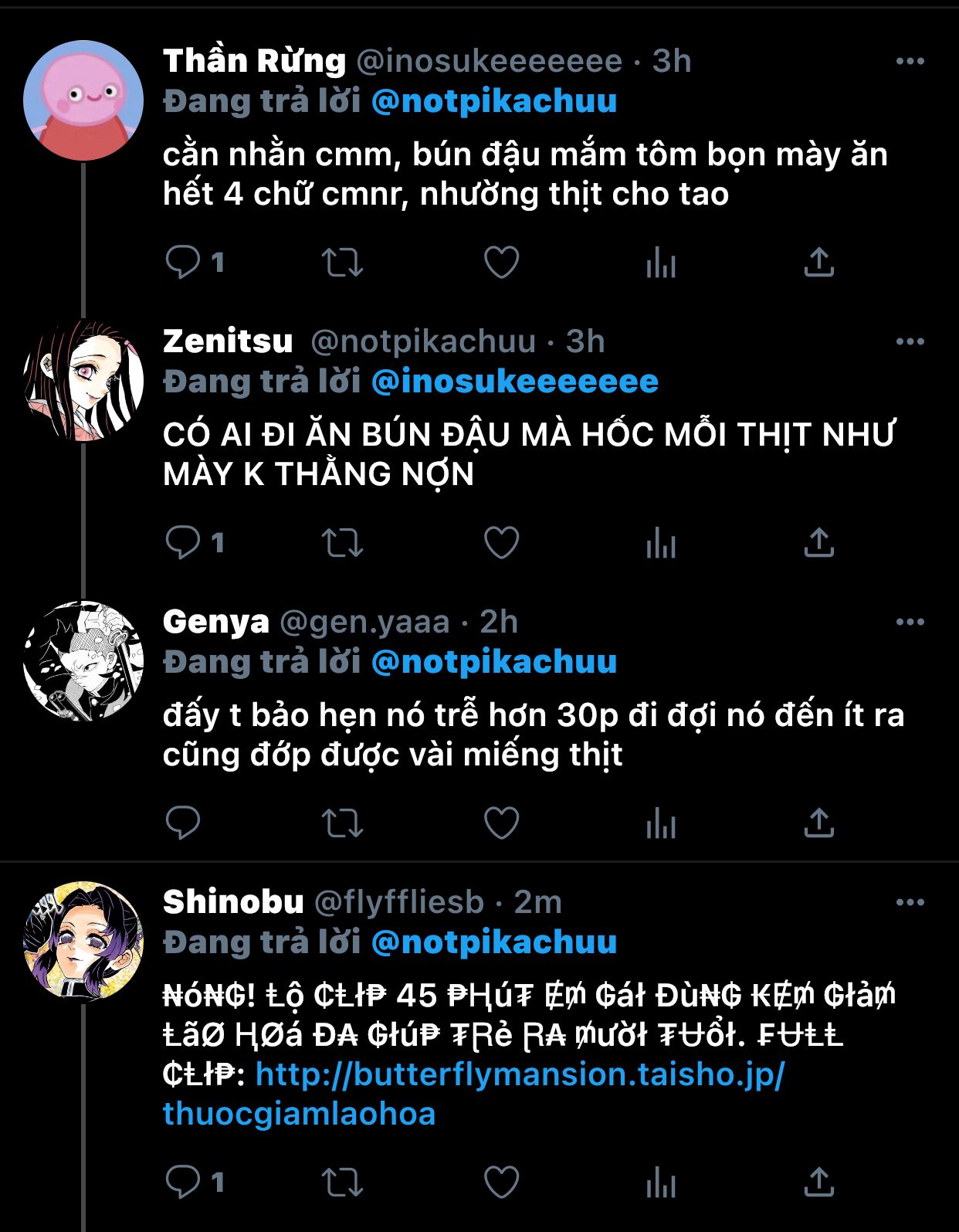This screenshot has height=1232, width=959.
Task: Expand more options for Shinobu's tweet
Action: (x=910, y=902)
